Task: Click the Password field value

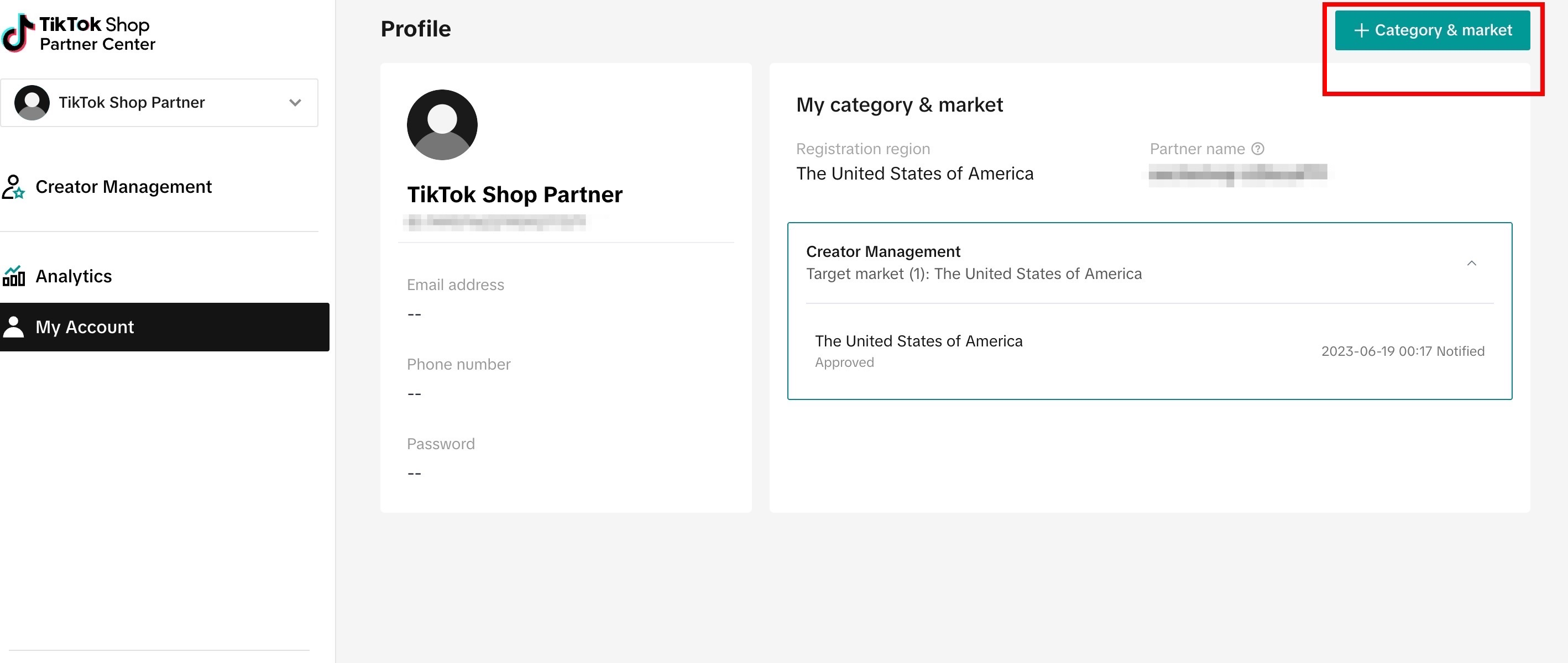Action: click(415, 473)
